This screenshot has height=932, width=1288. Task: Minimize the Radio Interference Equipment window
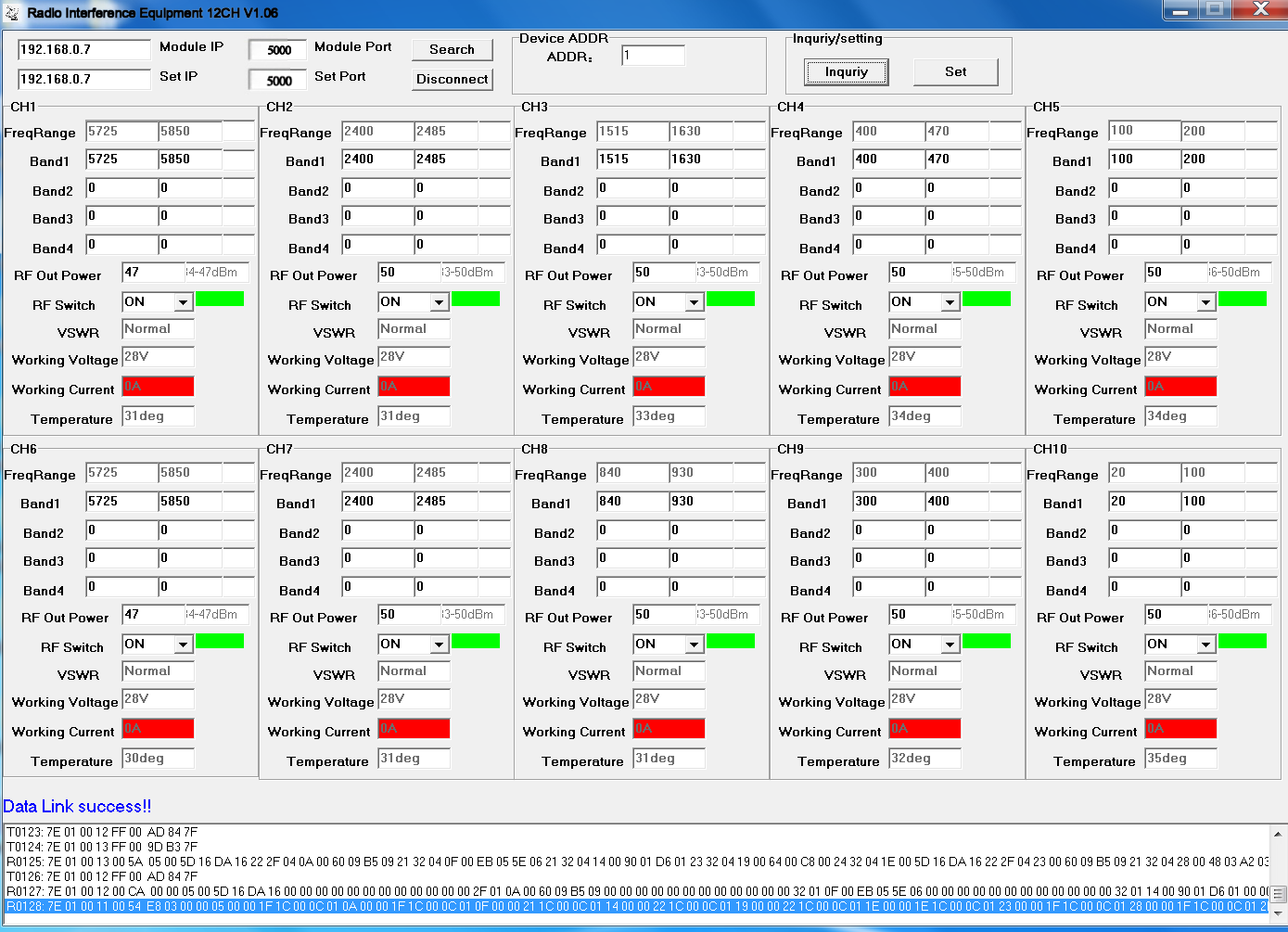(1180, 10)
